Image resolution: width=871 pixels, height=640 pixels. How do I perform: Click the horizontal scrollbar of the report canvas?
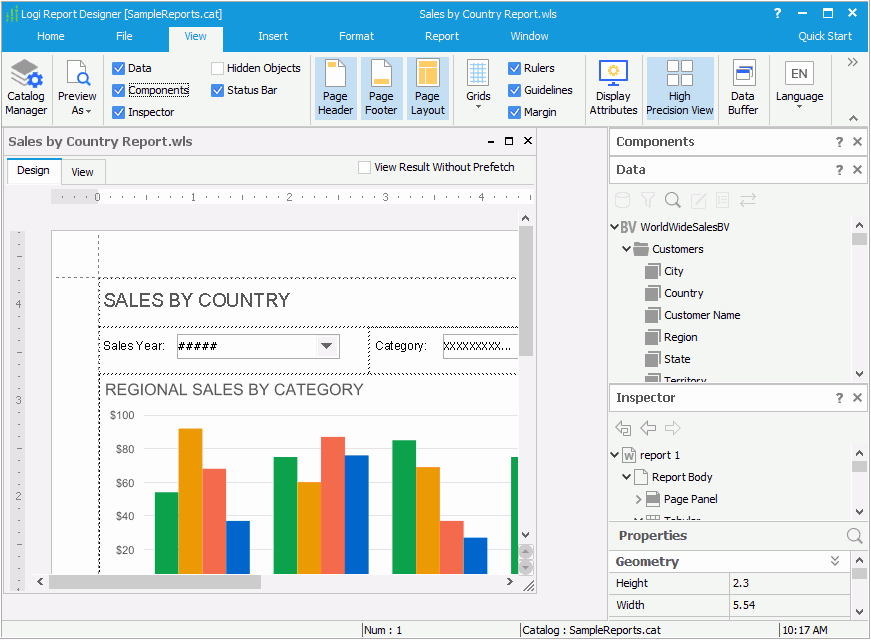click(x=154, y=582)
